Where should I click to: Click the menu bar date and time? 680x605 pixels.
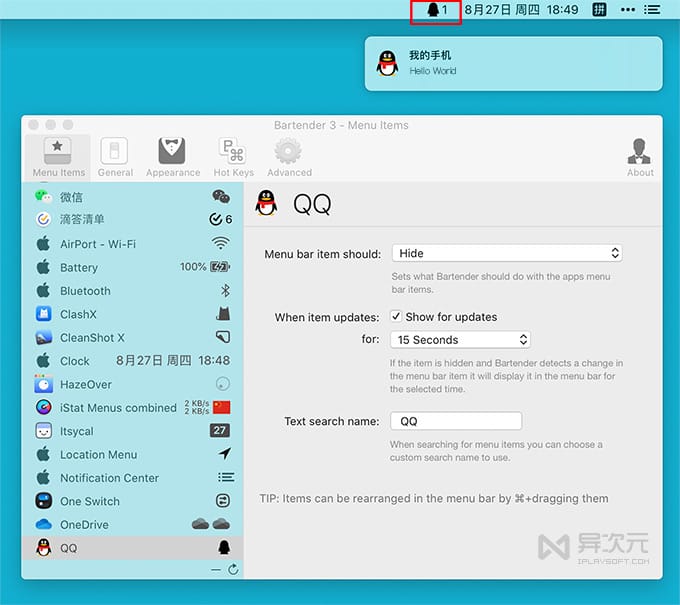pos(521,10)
